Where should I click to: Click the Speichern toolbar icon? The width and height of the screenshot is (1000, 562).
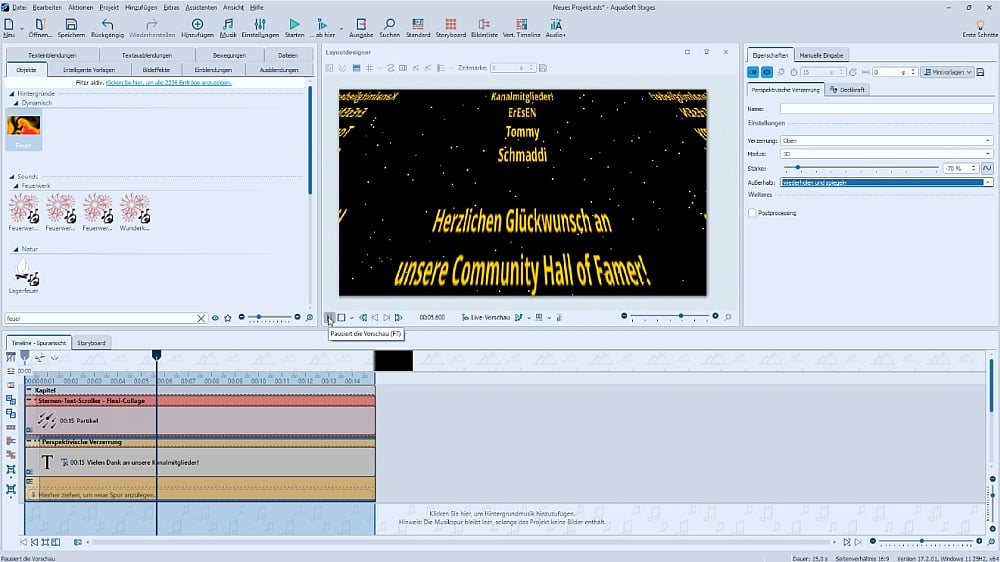[70, 24]
